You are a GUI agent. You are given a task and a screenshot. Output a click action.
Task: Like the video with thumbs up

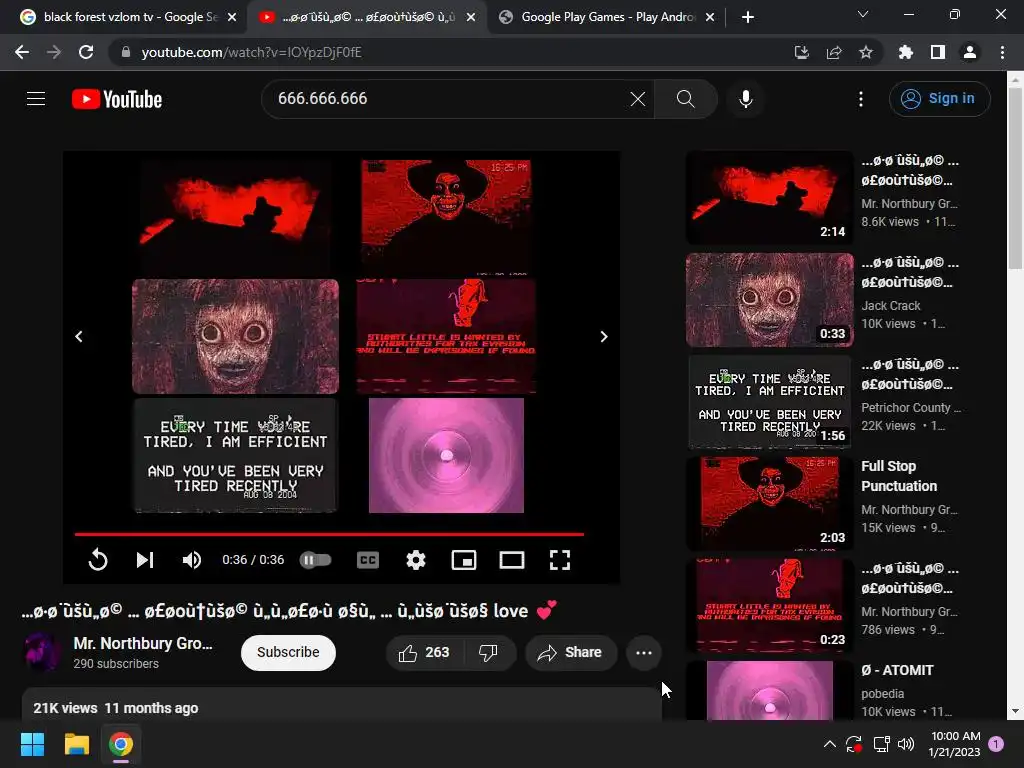pyautogui.click(x=424, y=652)
